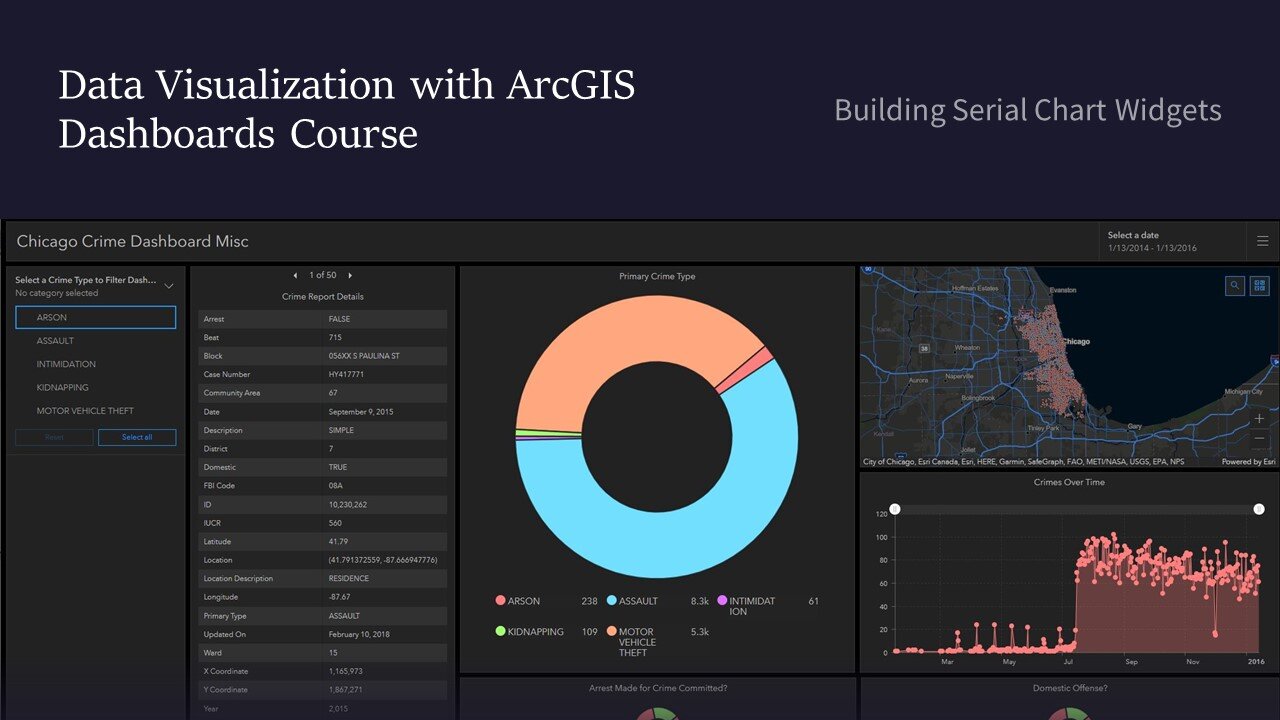Expand the crime type filter chevron
Image resolution: width=1280 pixels, height=720 pixels.
(169, 286)
